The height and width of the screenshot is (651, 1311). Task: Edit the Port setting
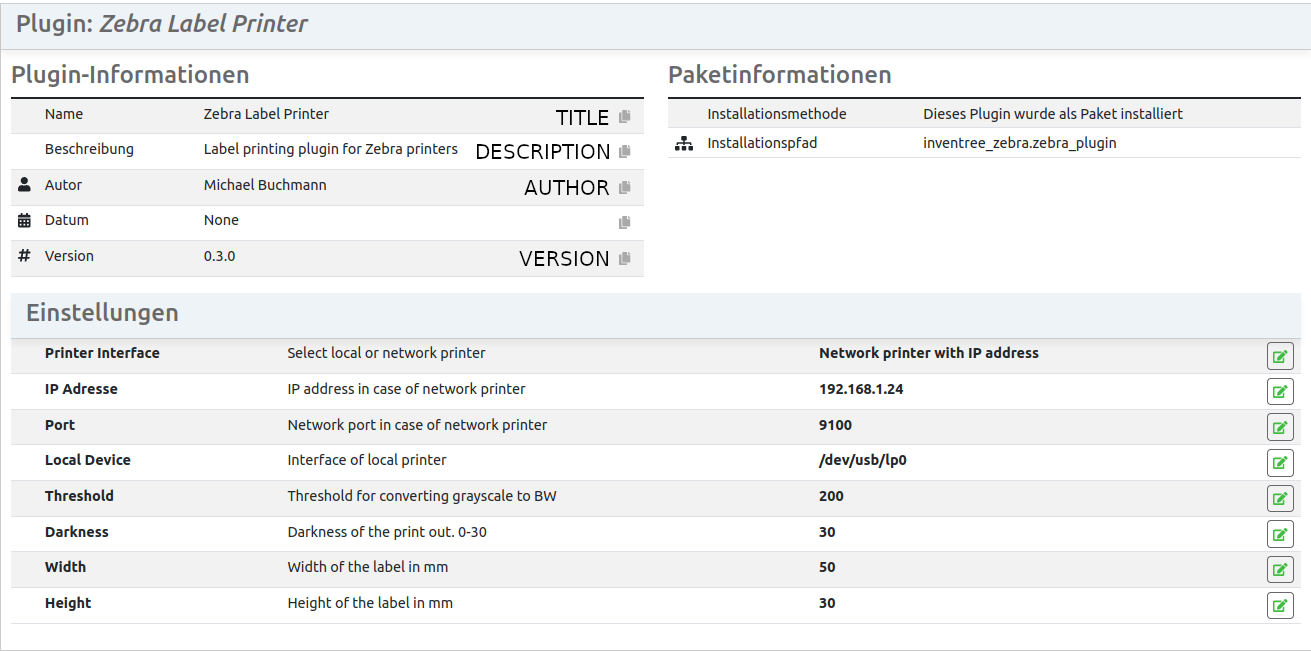pos(1279,426)
